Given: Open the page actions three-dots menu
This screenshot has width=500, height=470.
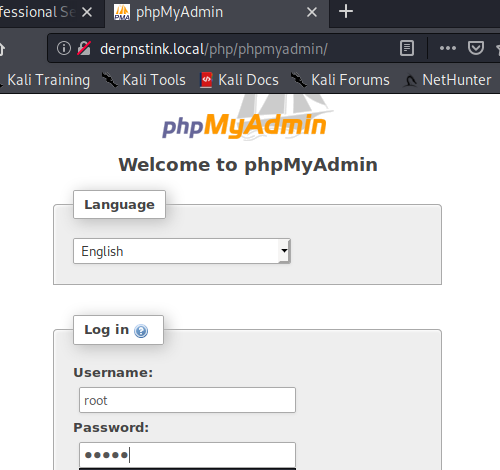Looking at the screenshot, I should tap(448, 48).
